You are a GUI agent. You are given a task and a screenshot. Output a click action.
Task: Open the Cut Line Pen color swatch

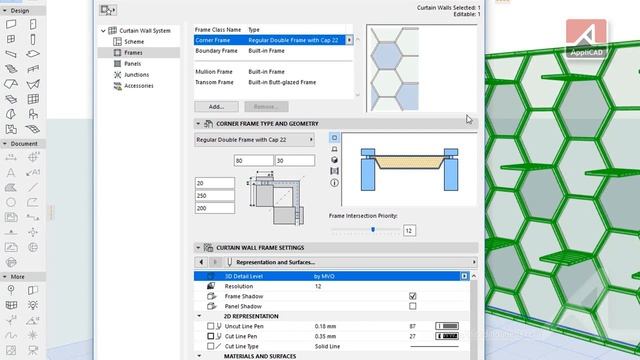(x=447, y=336)
